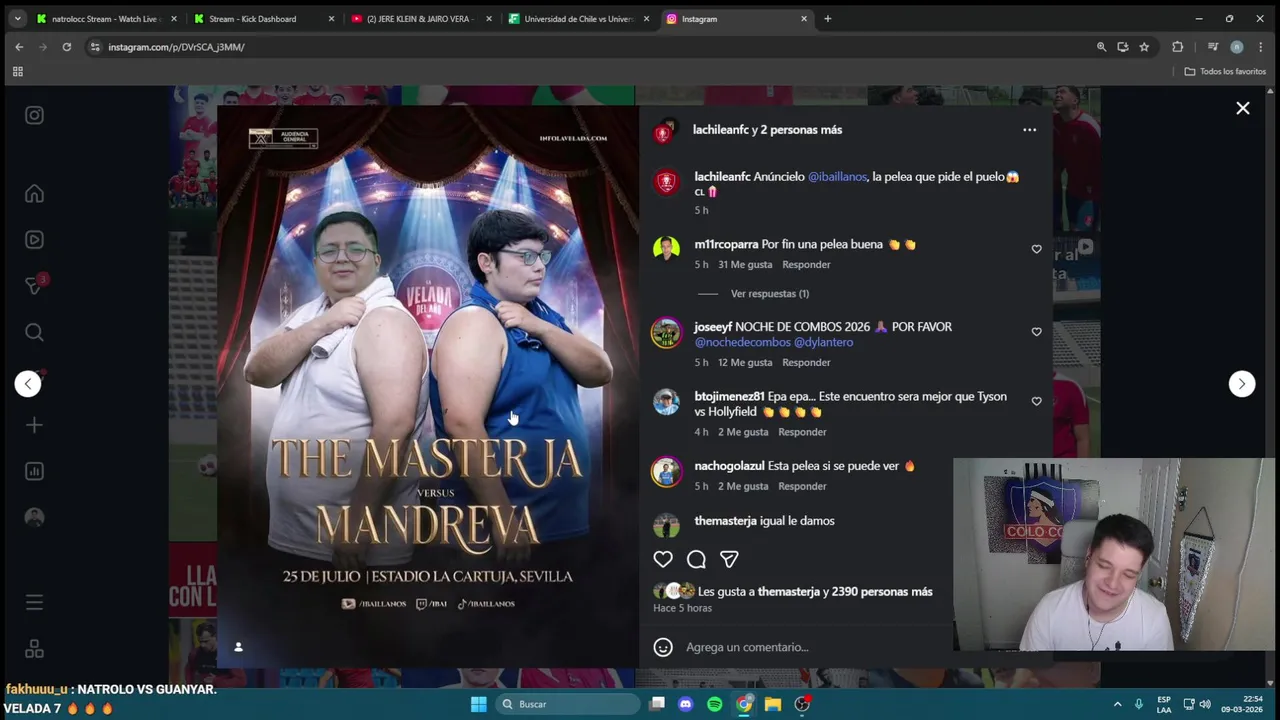
Task: Open Direct messages icon with the badge
Action: [34, 286]
